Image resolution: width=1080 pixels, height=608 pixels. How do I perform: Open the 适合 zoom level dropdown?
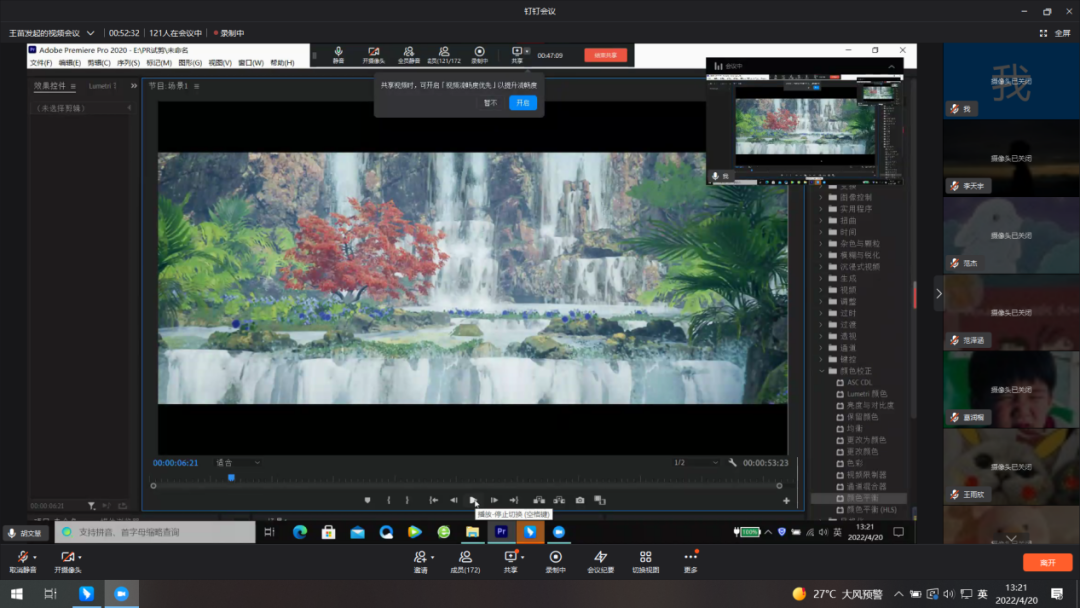tap(238, 463)
